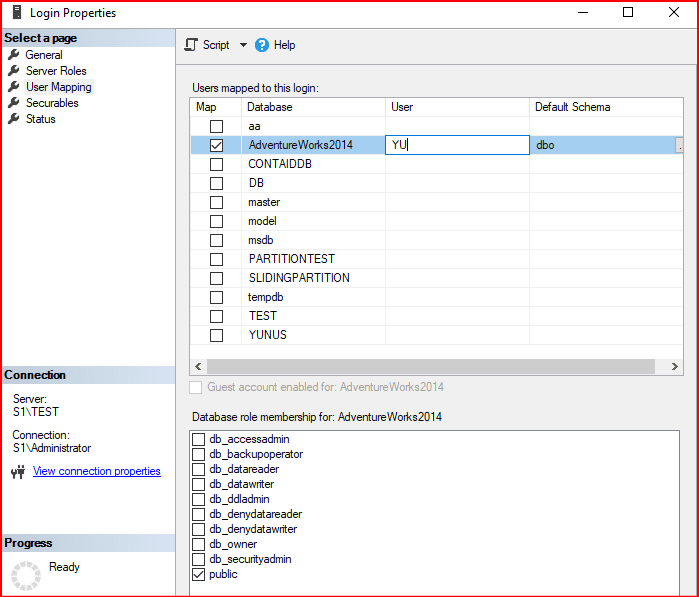This screenshot has height=597, width=699.
Task: Click the Script toolbar icon
Action: [192, 45]
